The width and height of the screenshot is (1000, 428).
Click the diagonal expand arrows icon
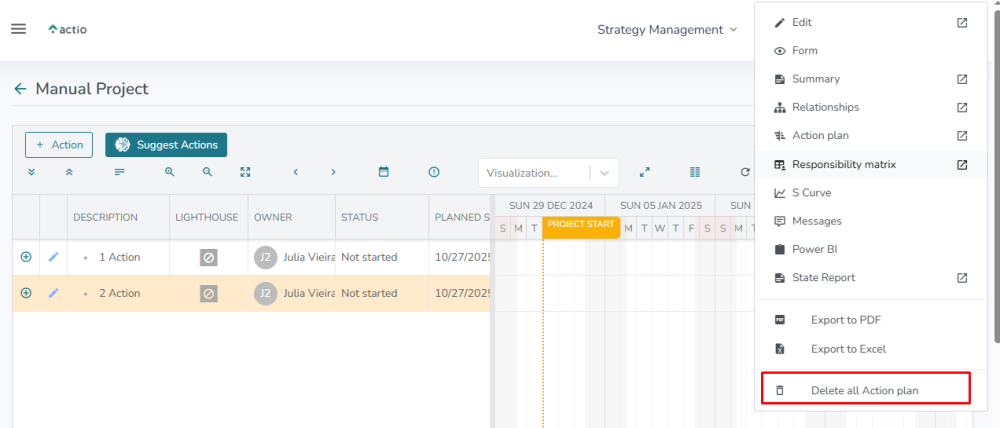tap(645, 172)
